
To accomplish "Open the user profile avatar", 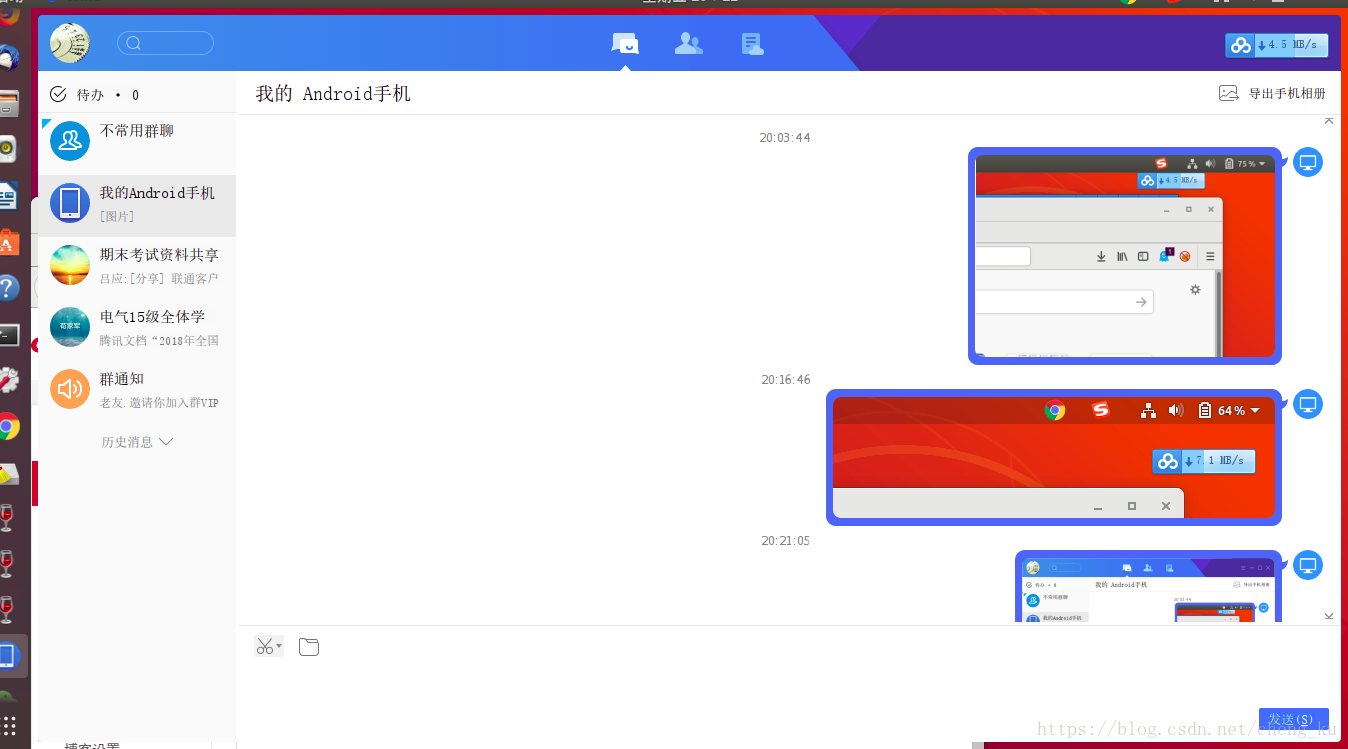I will (70, 43).
